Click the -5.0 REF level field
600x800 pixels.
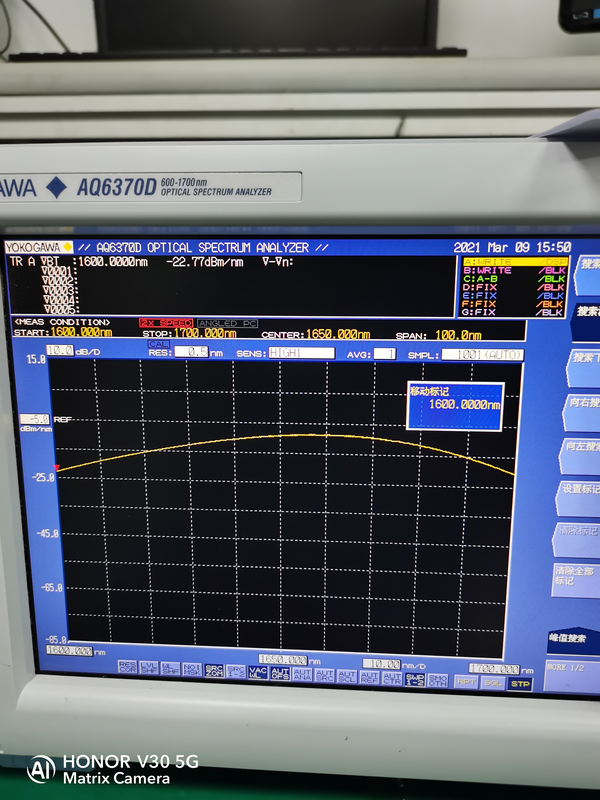coord(35,419)
